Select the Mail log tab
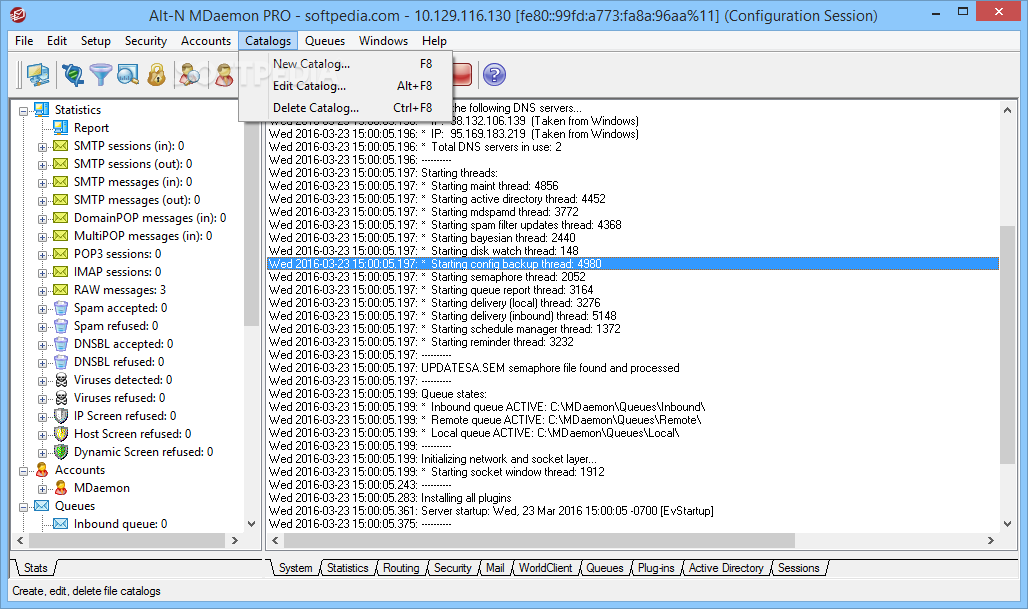1028x609 pixels. click(x=495, y=568)
